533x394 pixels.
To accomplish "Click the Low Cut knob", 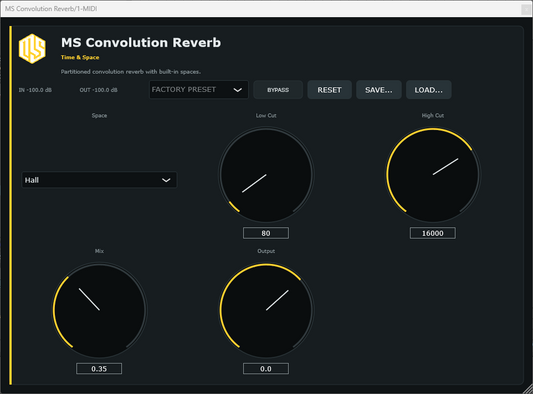I will coord(266,175).
